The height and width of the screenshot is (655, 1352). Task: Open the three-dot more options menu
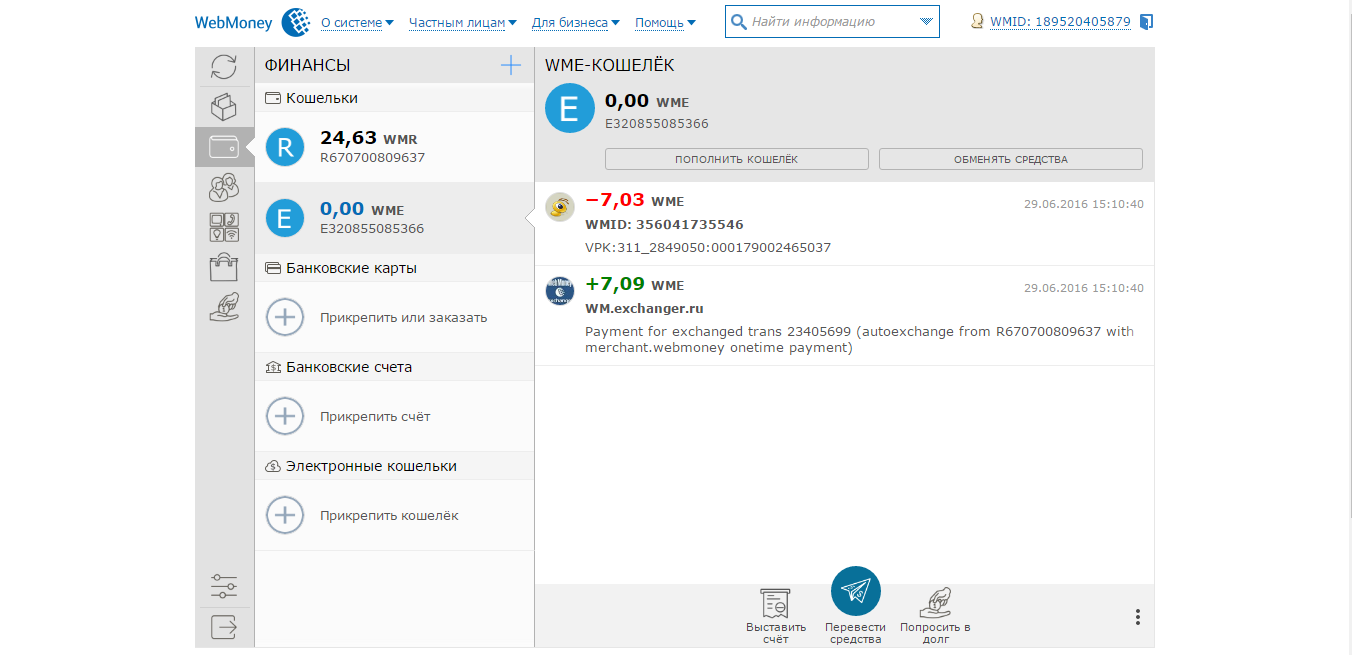pyautogui.click(x=1137, y=617)
